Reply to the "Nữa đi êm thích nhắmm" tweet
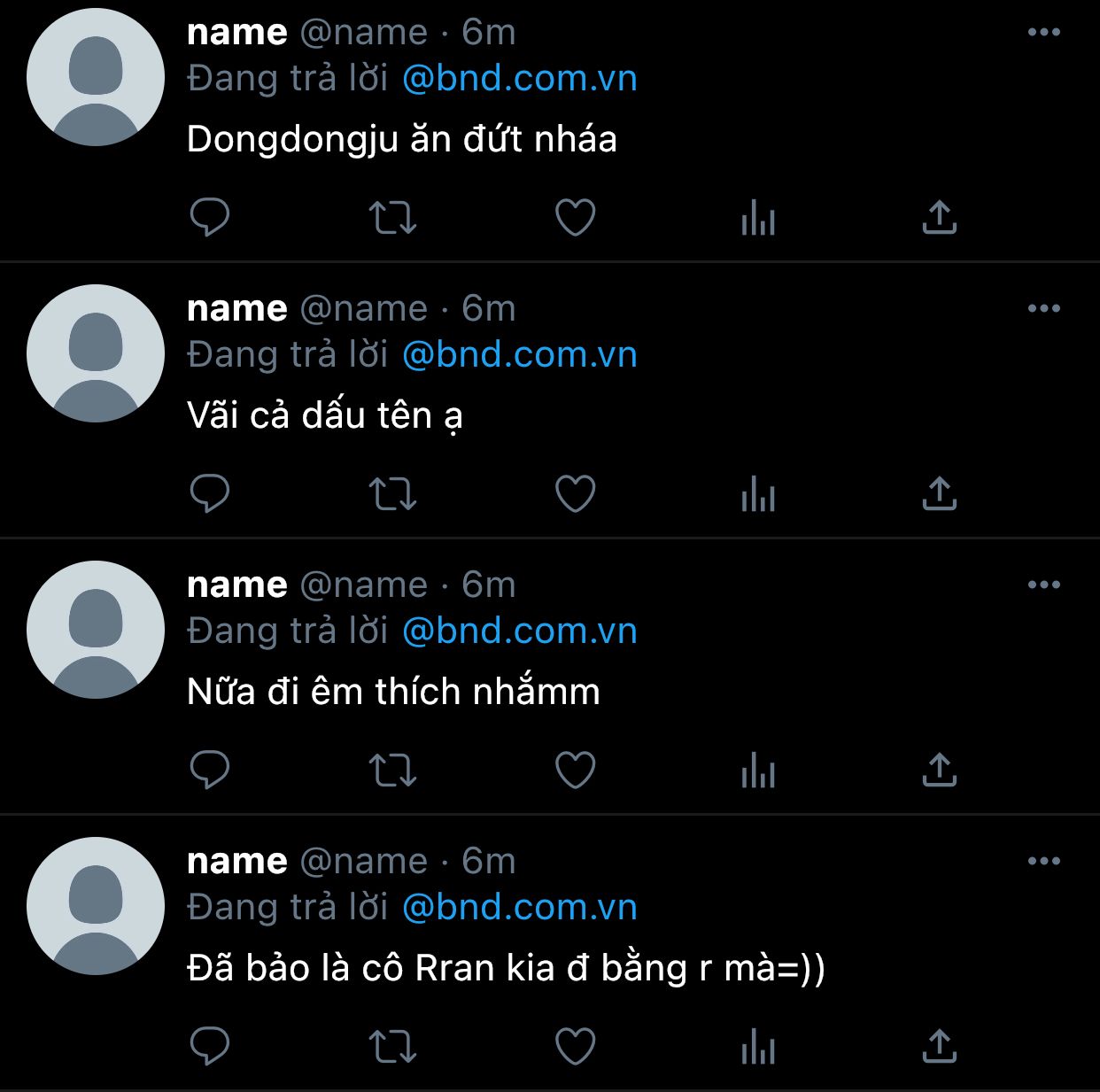Viewport: 1100px width, 1092px height. [210, 770]
